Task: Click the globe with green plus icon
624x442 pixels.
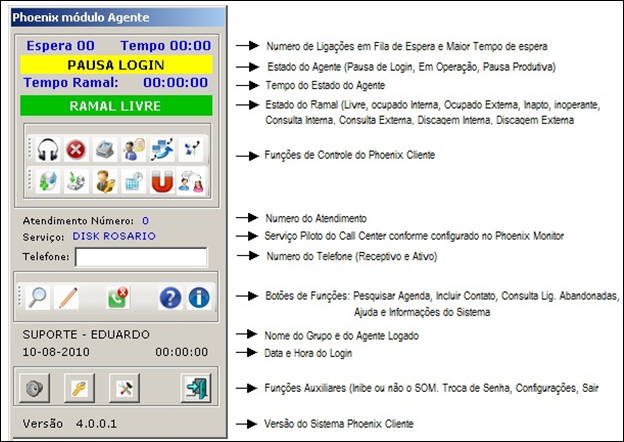Action: (x=48, y=181)
